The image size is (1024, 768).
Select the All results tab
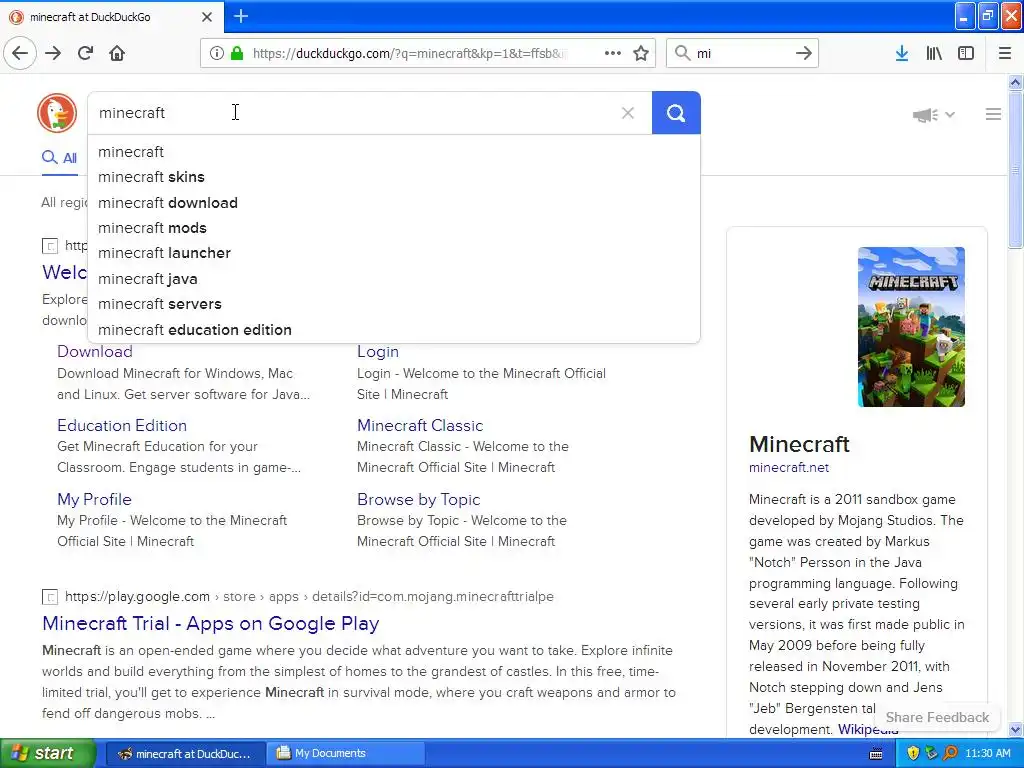[x=59, y=158]
